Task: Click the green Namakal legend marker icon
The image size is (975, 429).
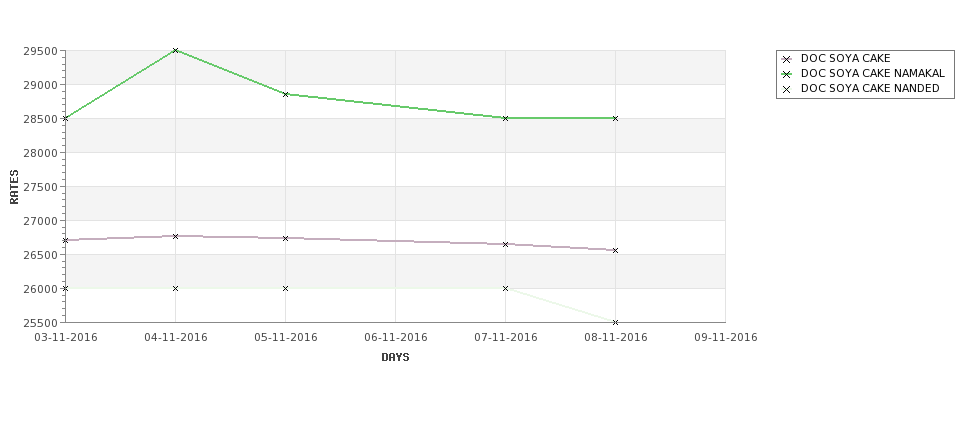Action: click(787, 74)
